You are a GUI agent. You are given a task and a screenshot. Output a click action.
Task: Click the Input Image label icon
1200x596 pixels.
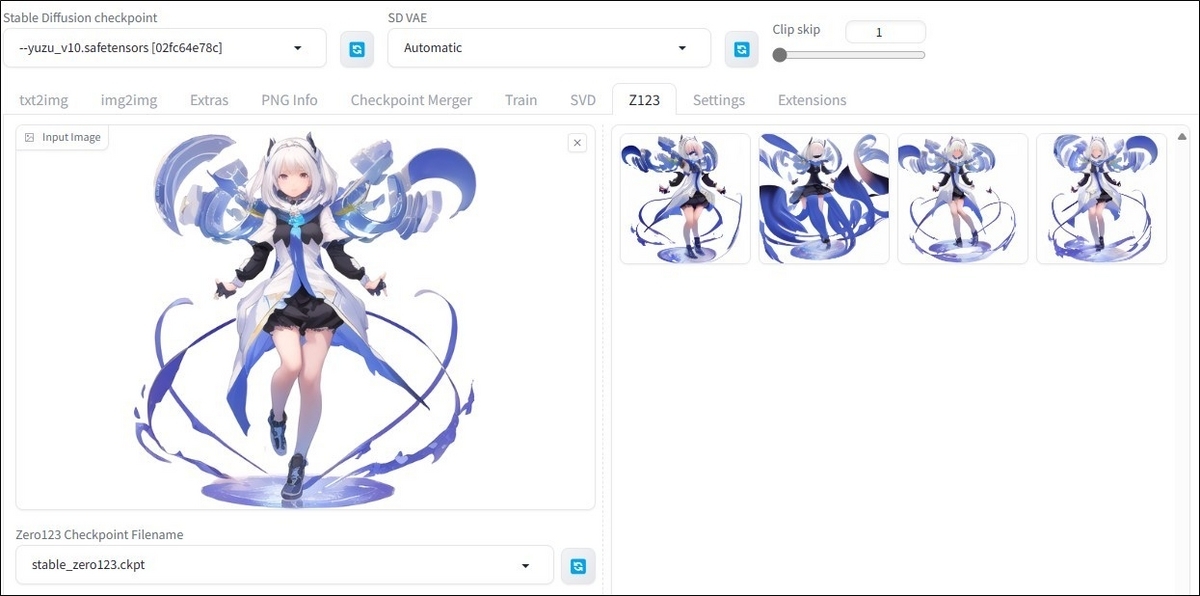pos(30,137)
